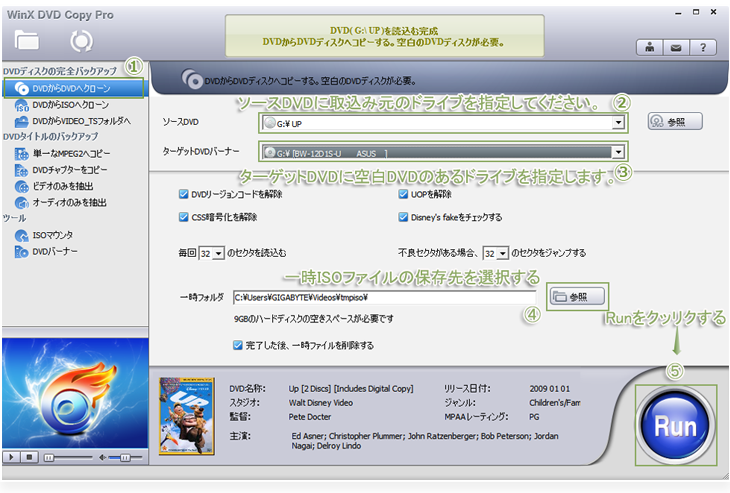This screenshot has height=493, width=730.
Task: Click the ツール section header
Action: (x=14, y=218)
